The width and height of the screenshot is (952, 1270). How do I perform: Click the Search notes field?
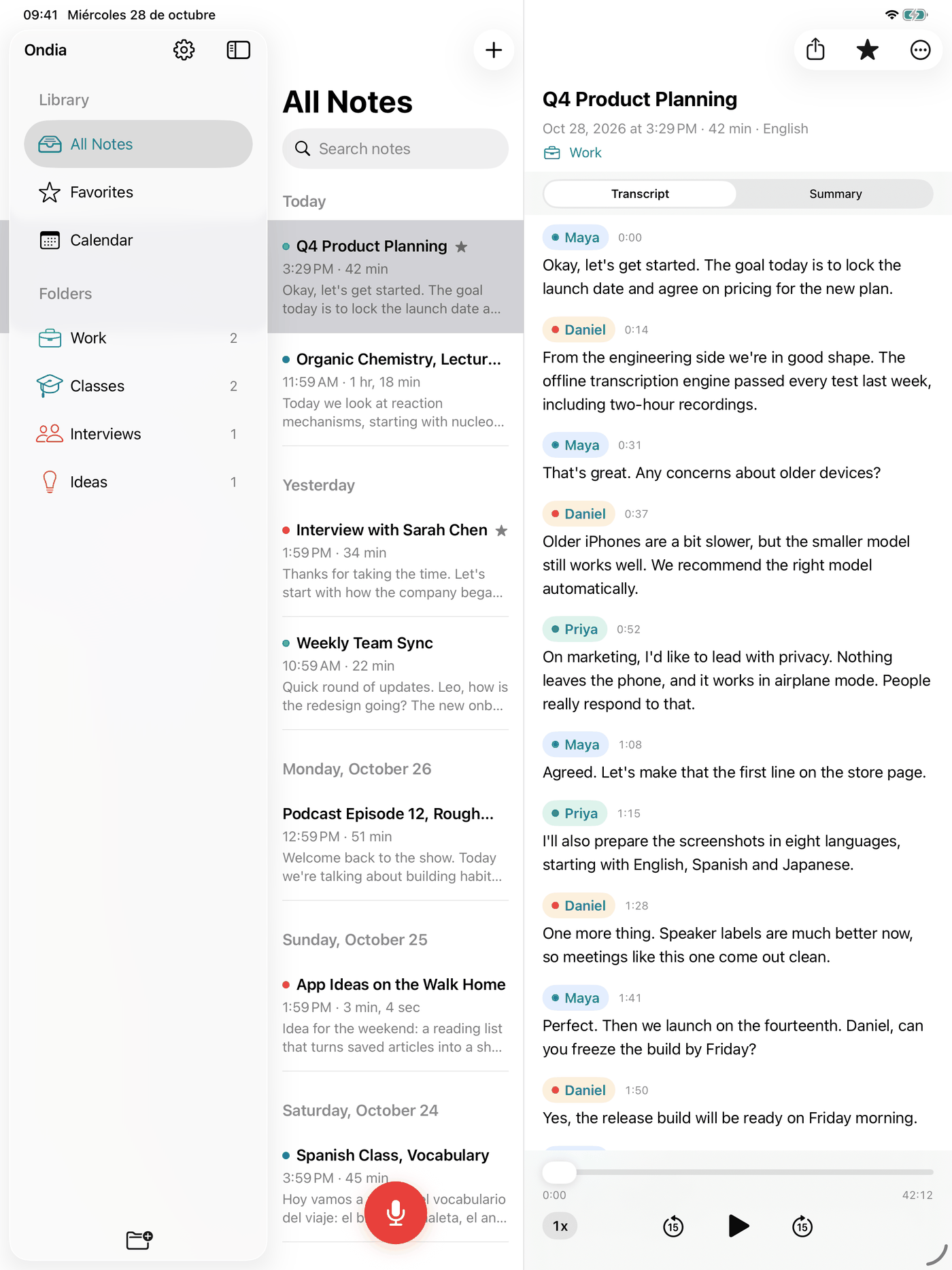395,149
